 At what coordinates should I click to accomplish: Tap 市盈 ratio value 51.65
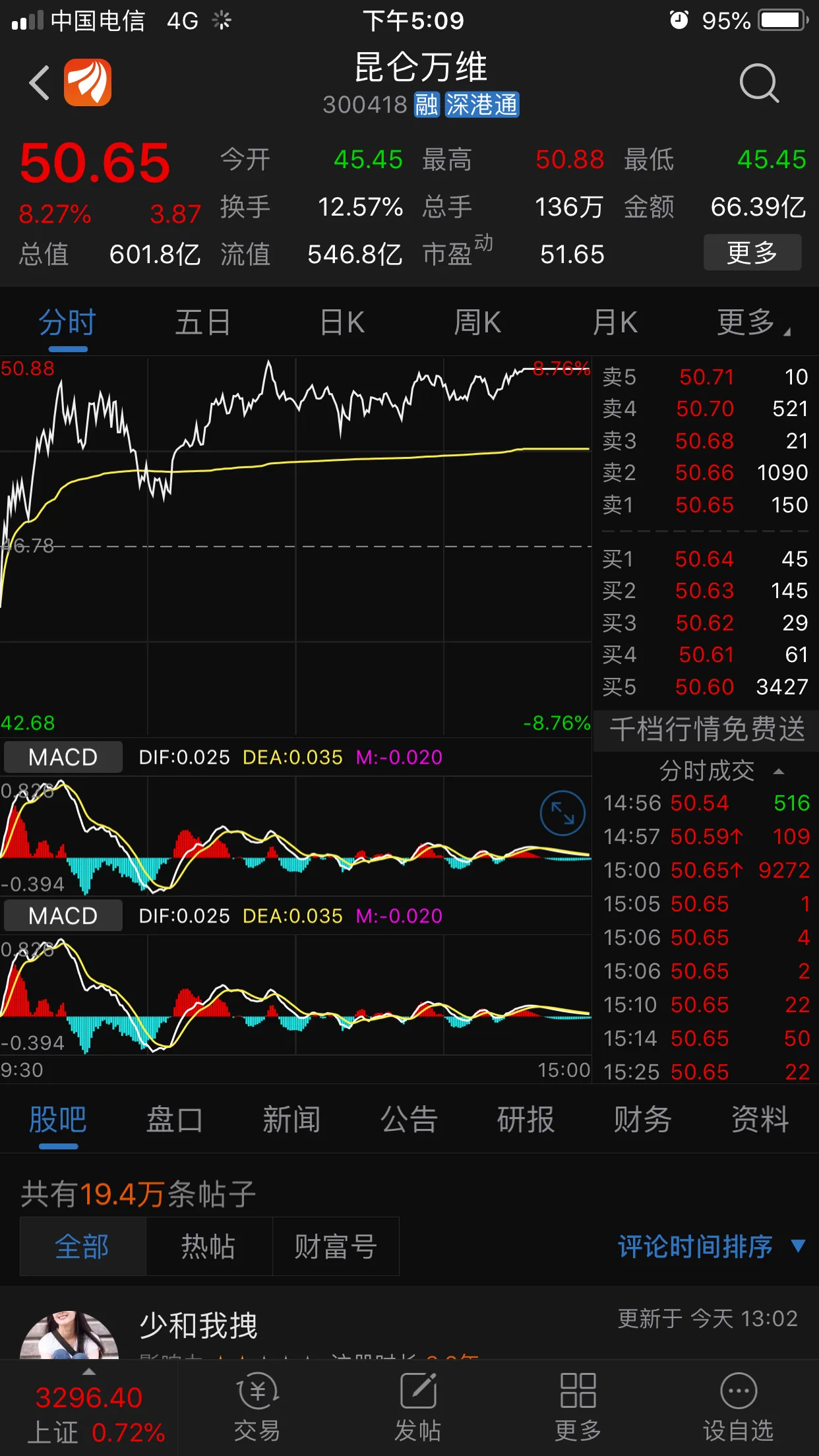(572, 255)
